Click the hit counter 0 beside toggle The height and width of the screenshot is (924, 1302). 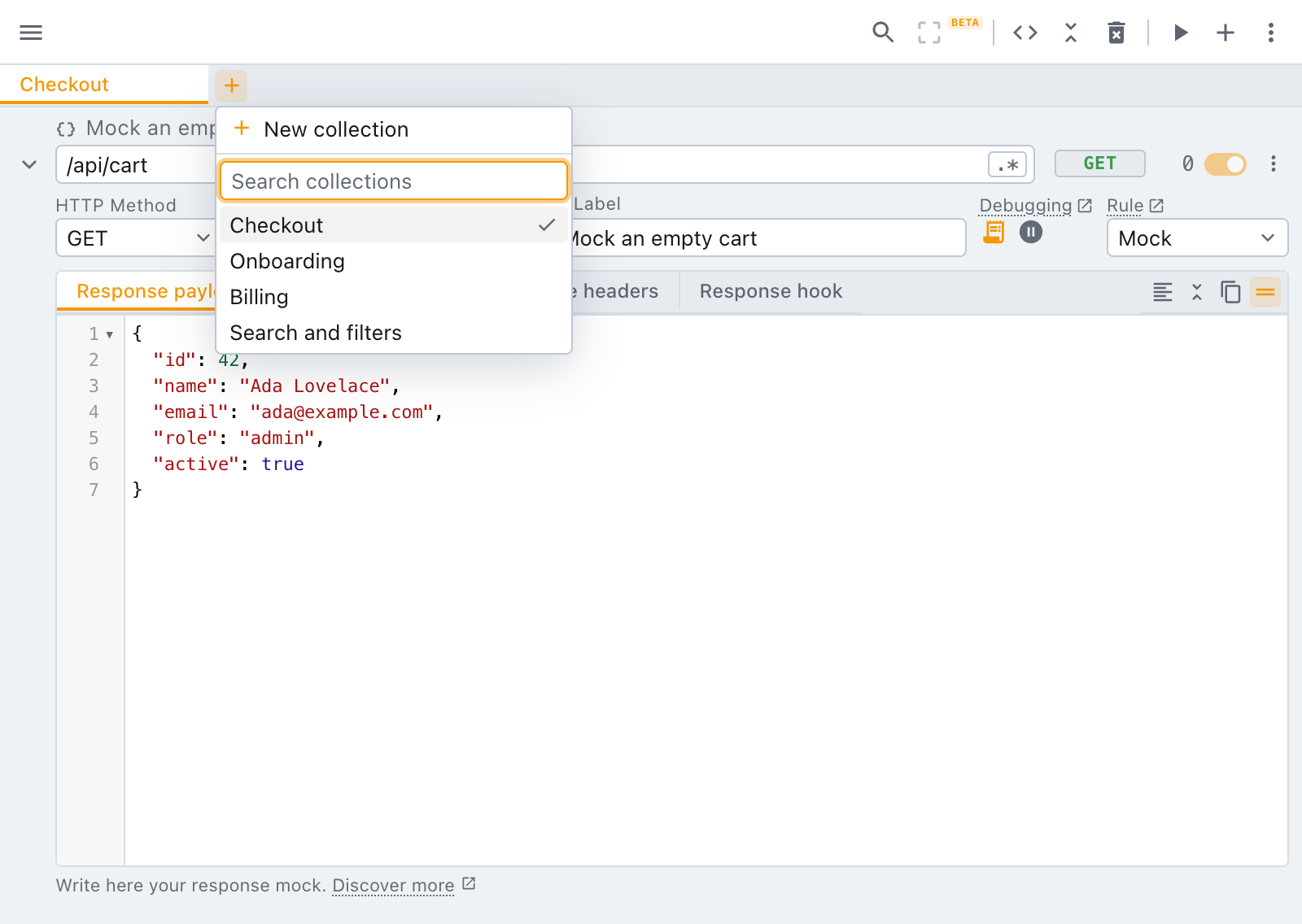(1188, 164)
